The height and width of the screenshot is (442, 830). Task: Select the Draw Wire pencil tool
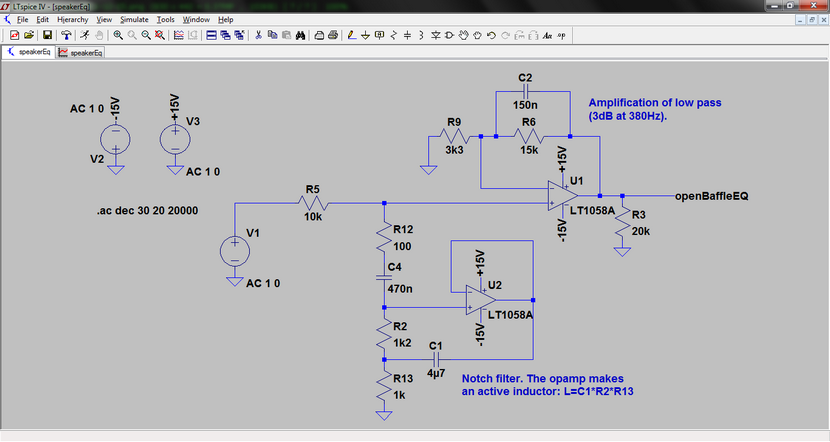351,35
